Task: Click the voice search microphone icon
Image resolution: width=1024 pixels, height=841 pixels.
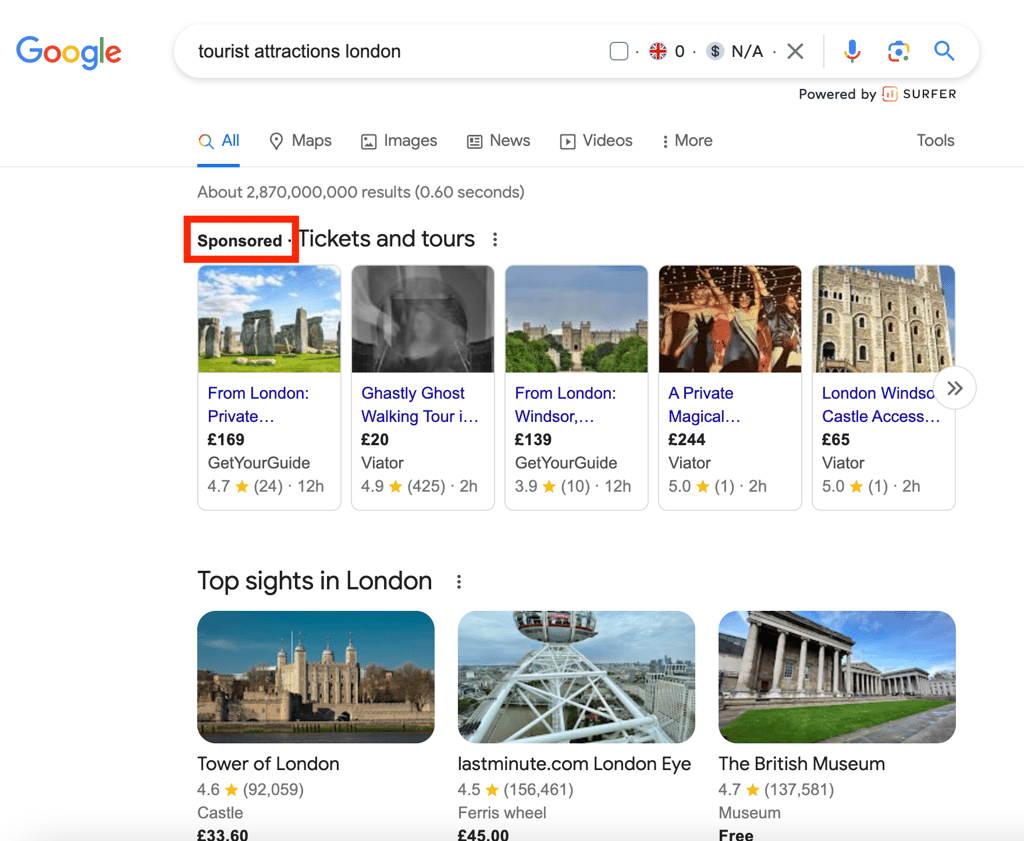Action: (852, 51)
